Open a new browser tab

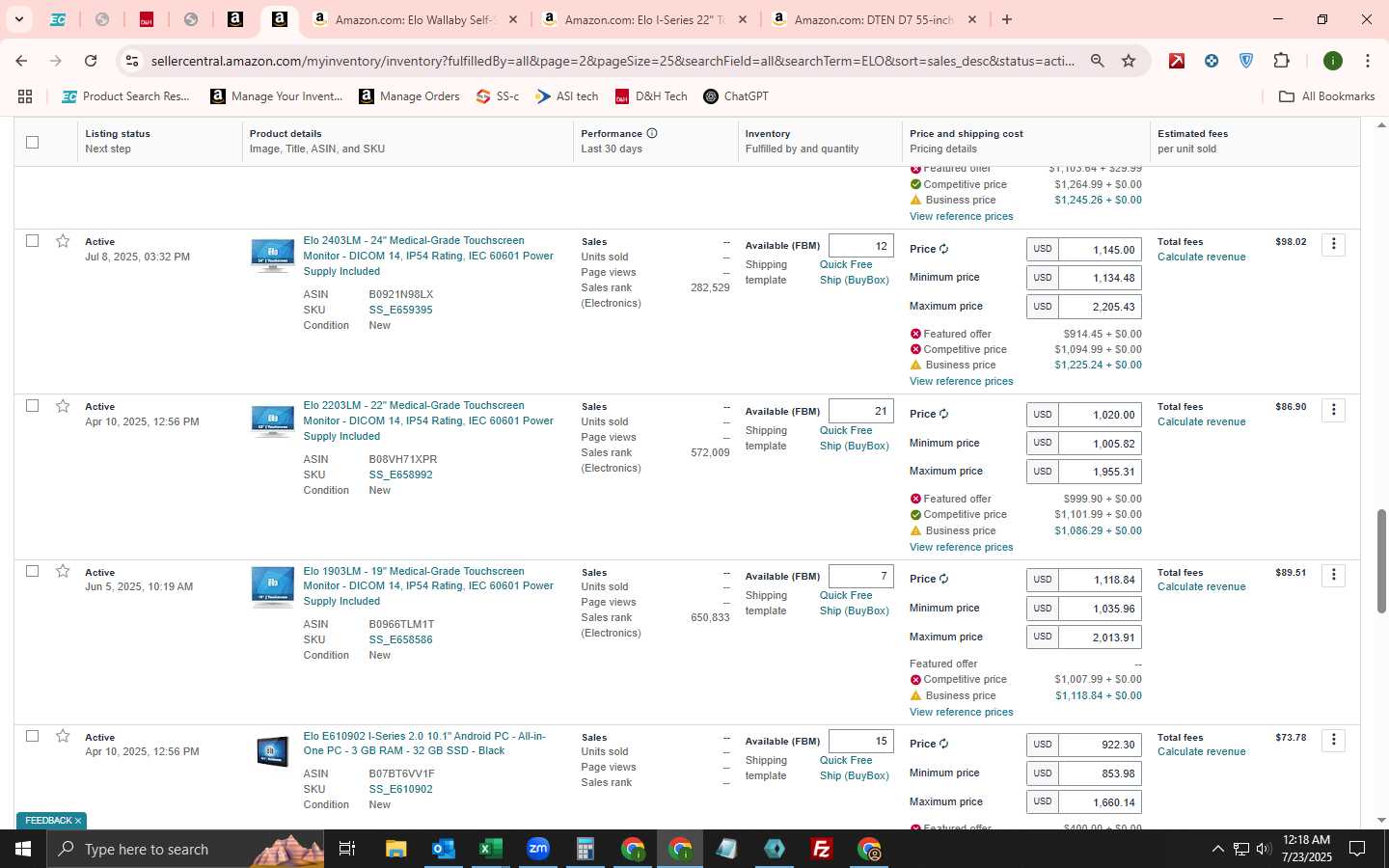tap(1007, 19)
